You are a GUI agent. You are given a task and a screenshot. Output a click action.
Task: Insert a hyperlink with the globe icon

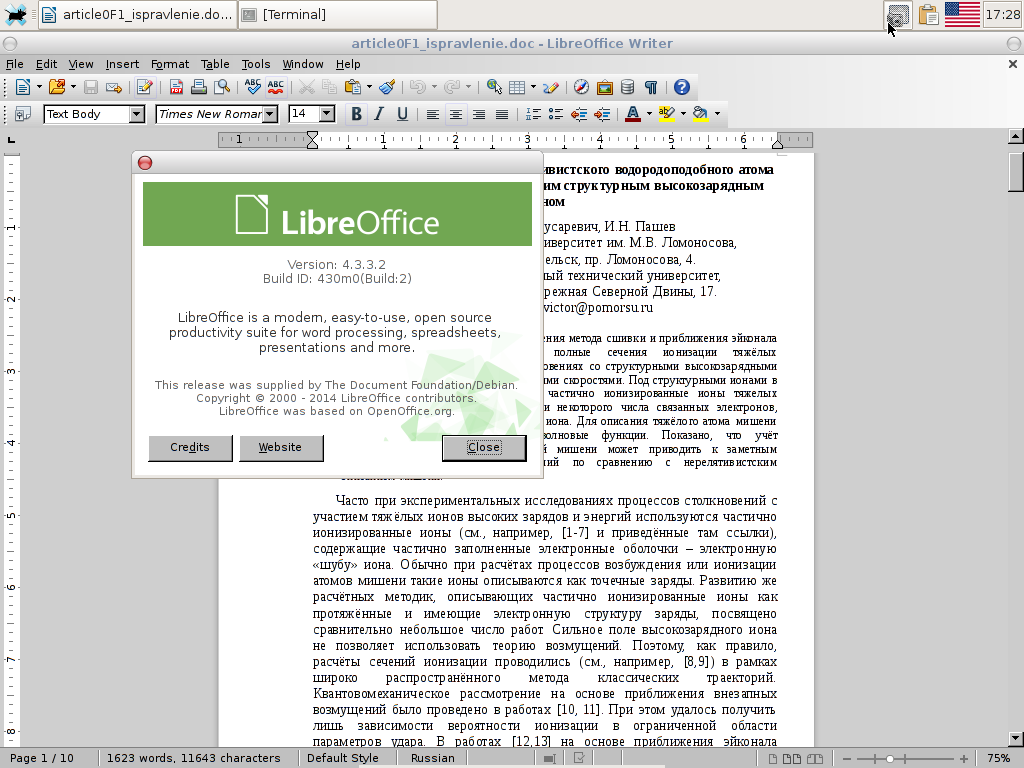coord(494,87)
